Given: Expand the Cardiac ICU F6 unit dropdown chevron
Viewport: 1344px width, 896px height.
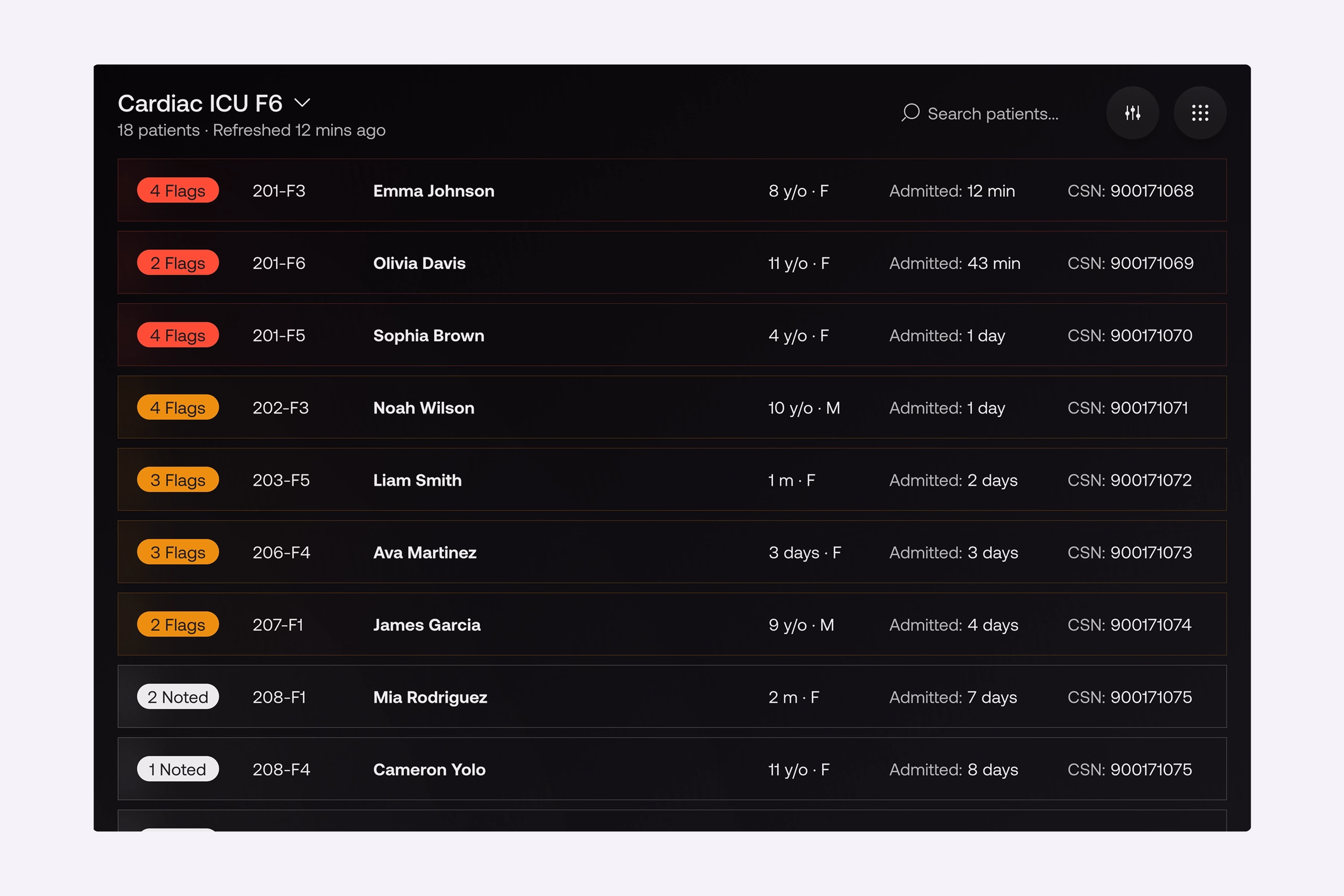Looking at the screenshot, I should coord(302,103).
